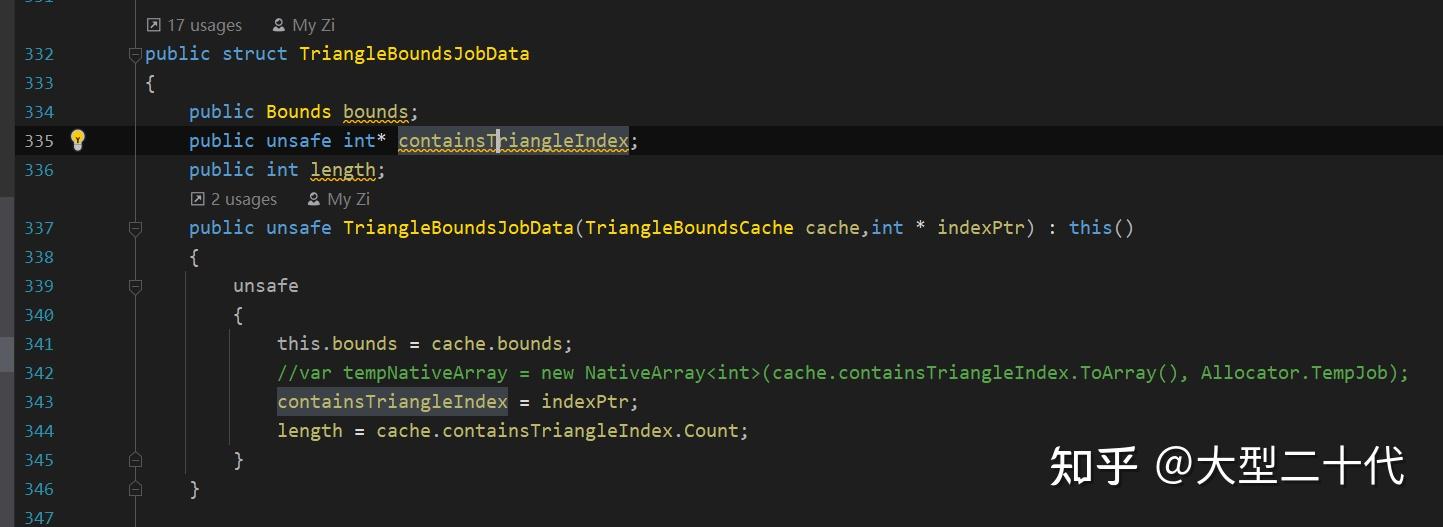Click the fold end marker on line 346
Viewport: 1443px width, 527px height.
click(x=136, y=489)
